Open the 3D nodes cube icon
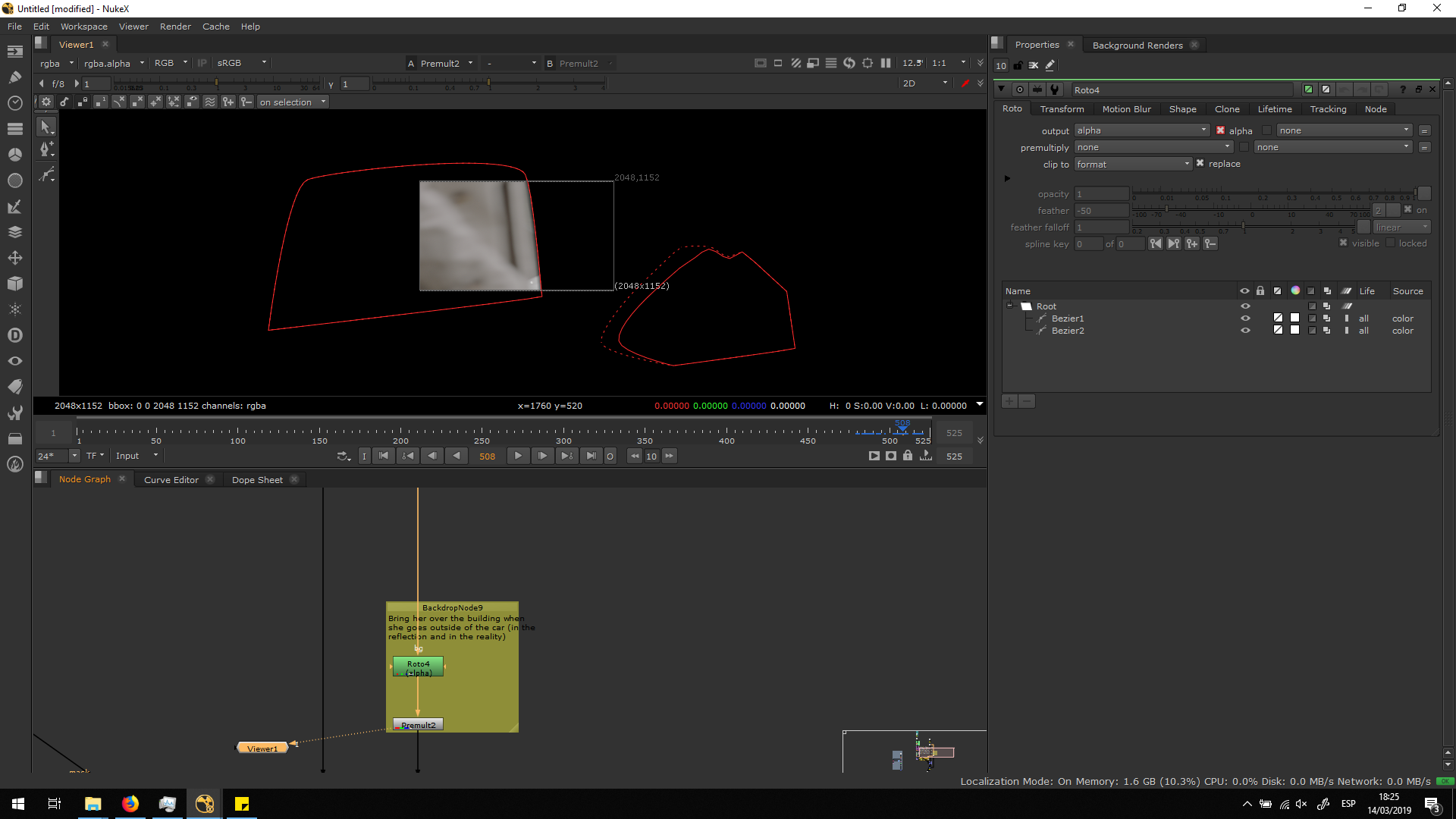 point(14,284)
